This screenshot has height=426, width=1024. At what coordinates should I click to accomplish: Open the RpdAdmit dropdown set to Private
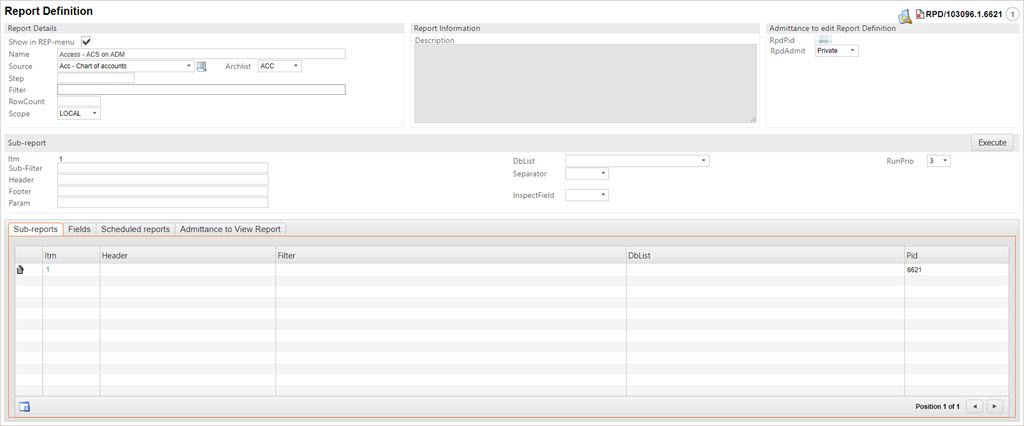tap(837, 51)
